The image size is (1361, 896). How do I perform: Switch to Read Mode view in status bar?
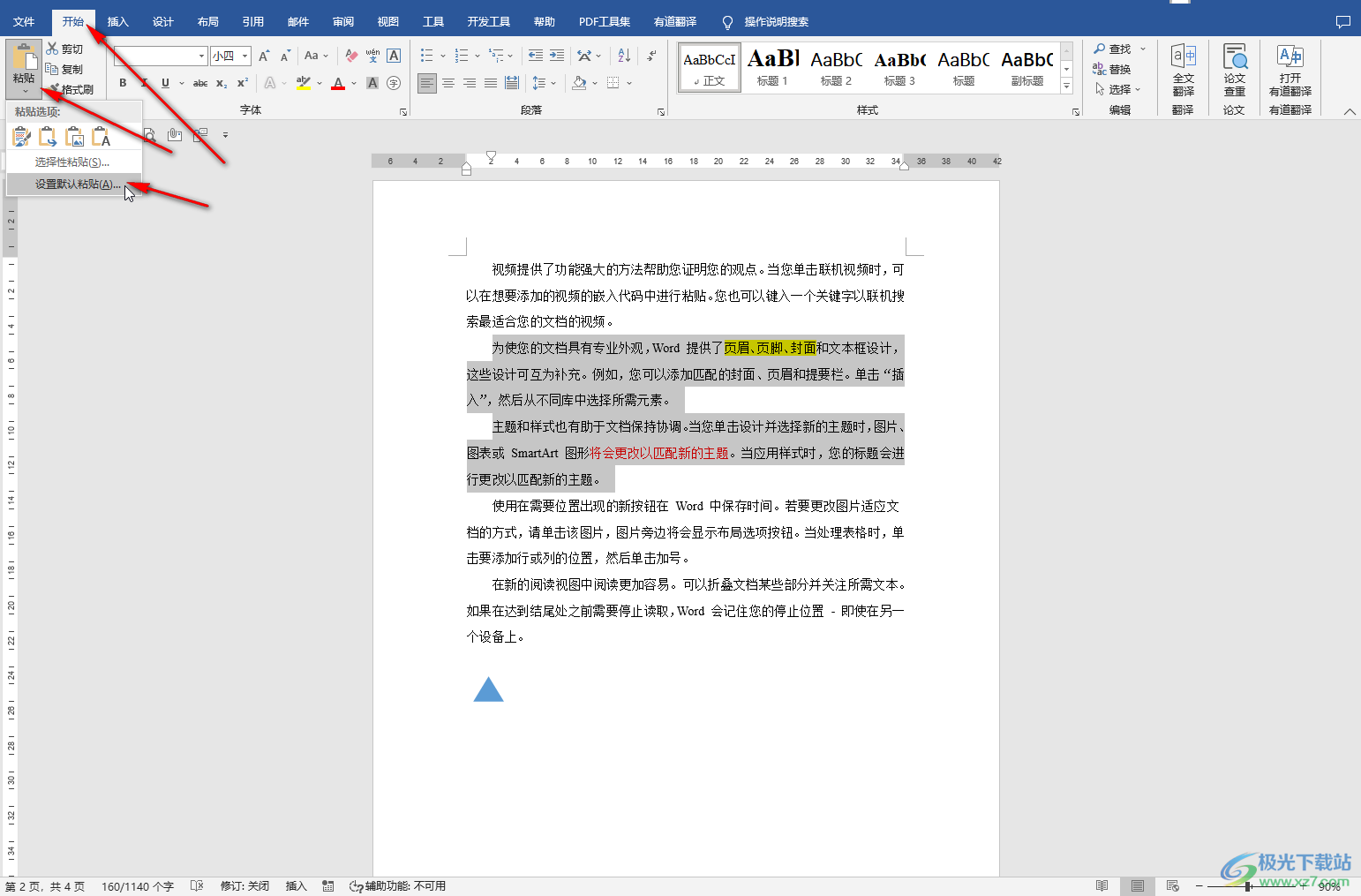tap(1102, 885)
